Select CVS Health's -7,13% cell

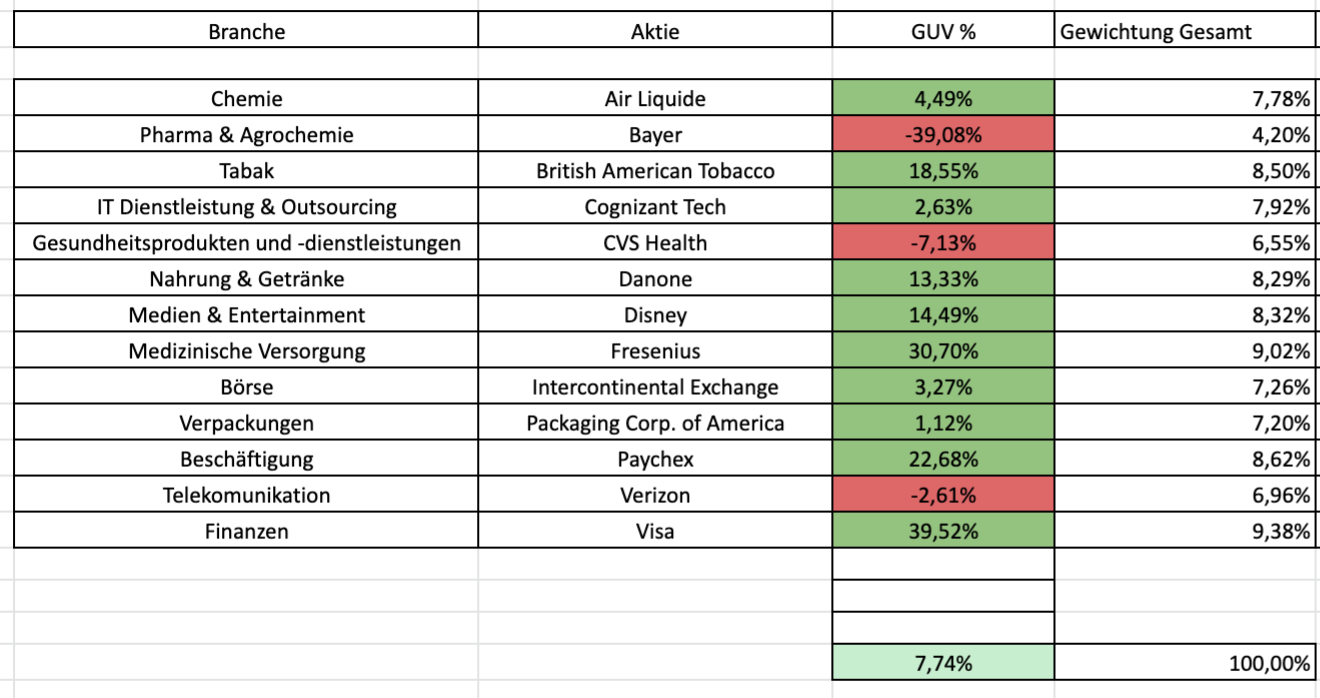point(943,243)
